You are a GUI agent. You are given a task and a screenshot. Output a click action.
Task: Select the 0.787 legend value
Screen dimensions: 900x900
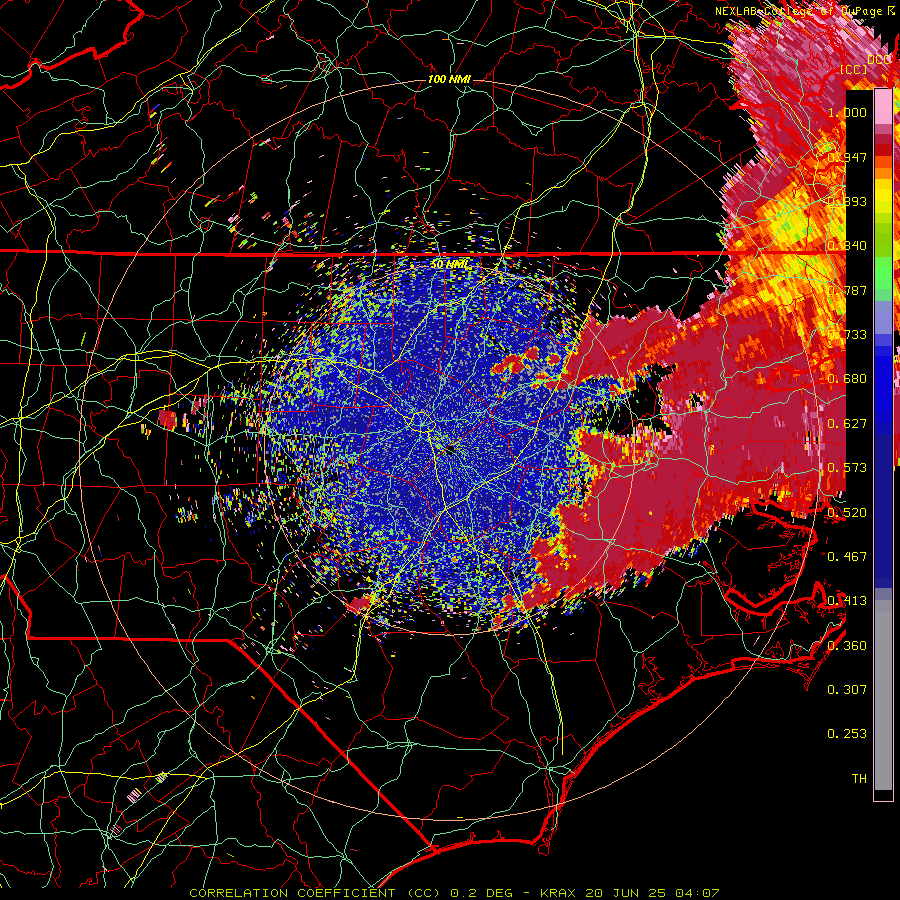847,290
